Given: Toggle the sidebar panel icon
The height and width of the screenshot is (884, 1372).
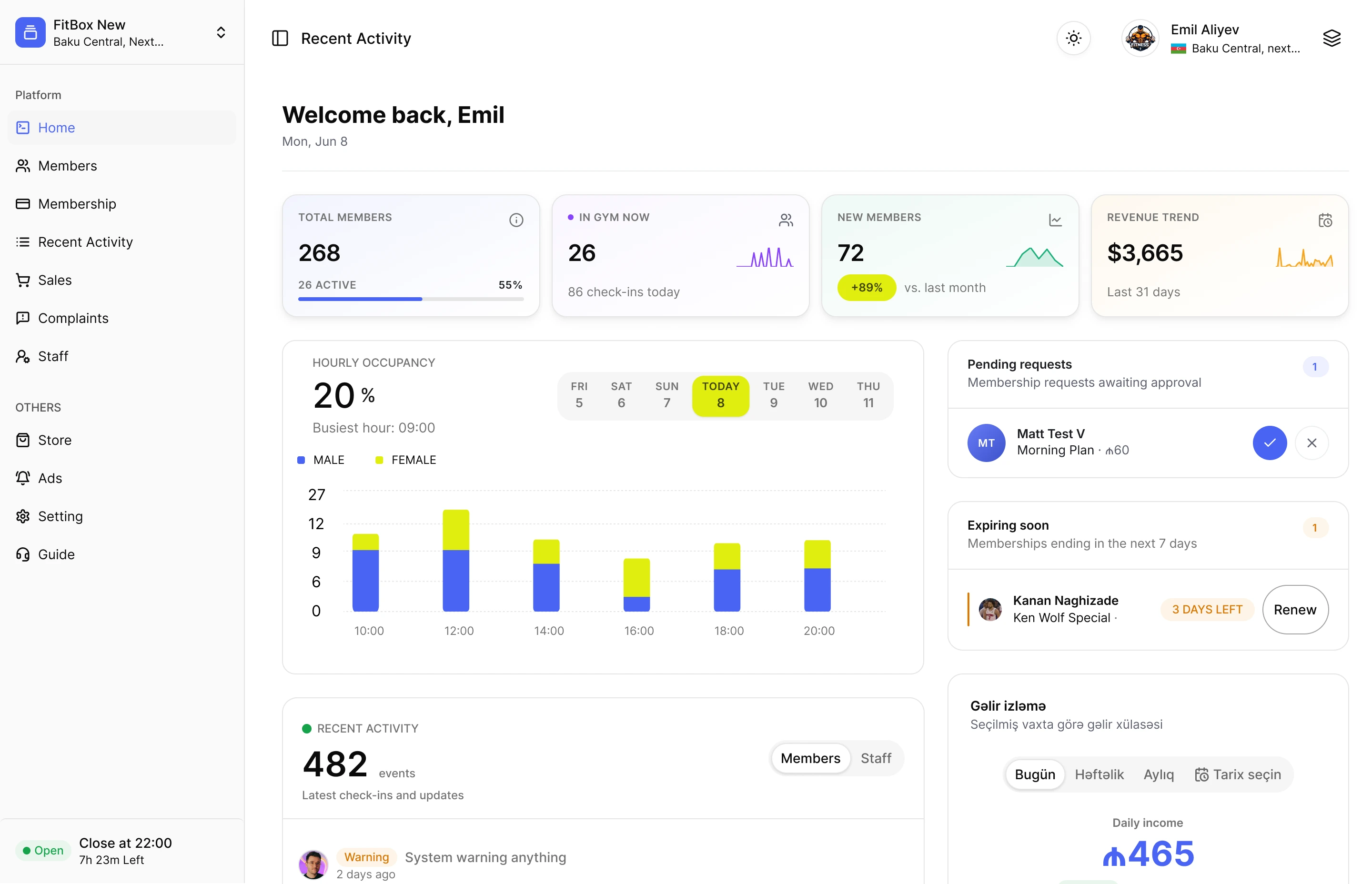Looking at the screenshot, I should (280, 39).
